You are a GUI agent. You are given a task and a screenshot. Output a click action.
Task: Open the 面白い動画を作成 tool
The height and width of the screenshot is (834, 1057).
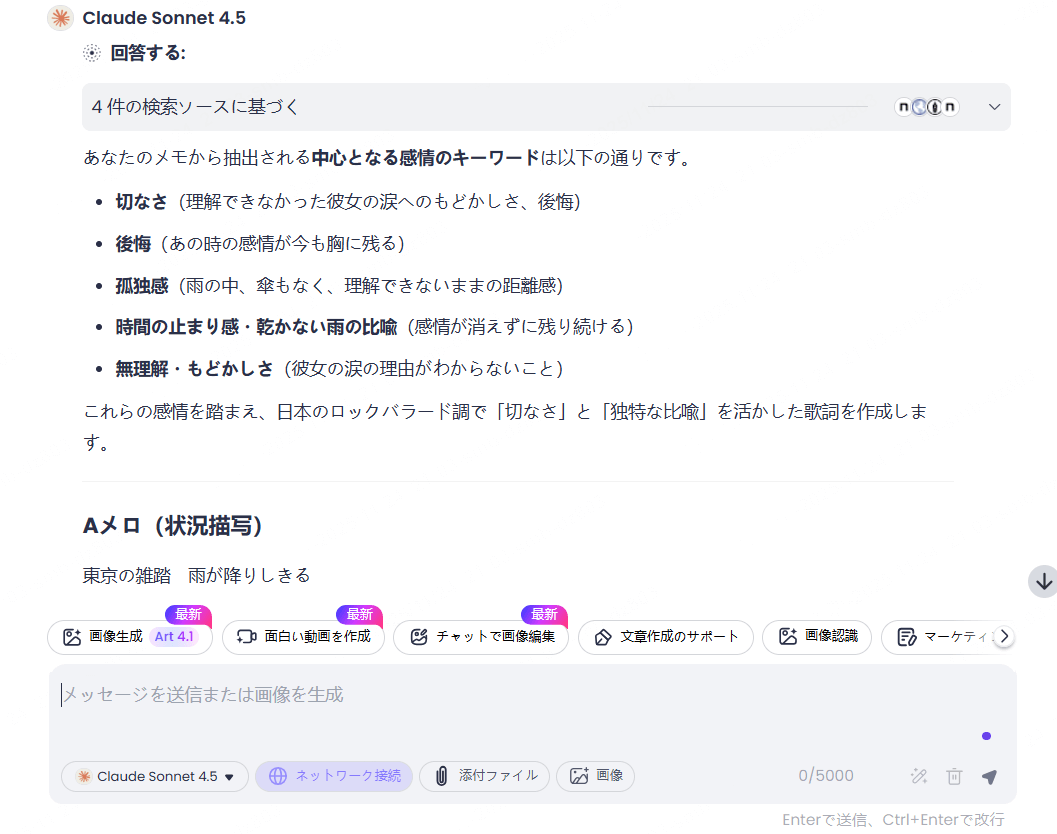click(x=303, y=637)
